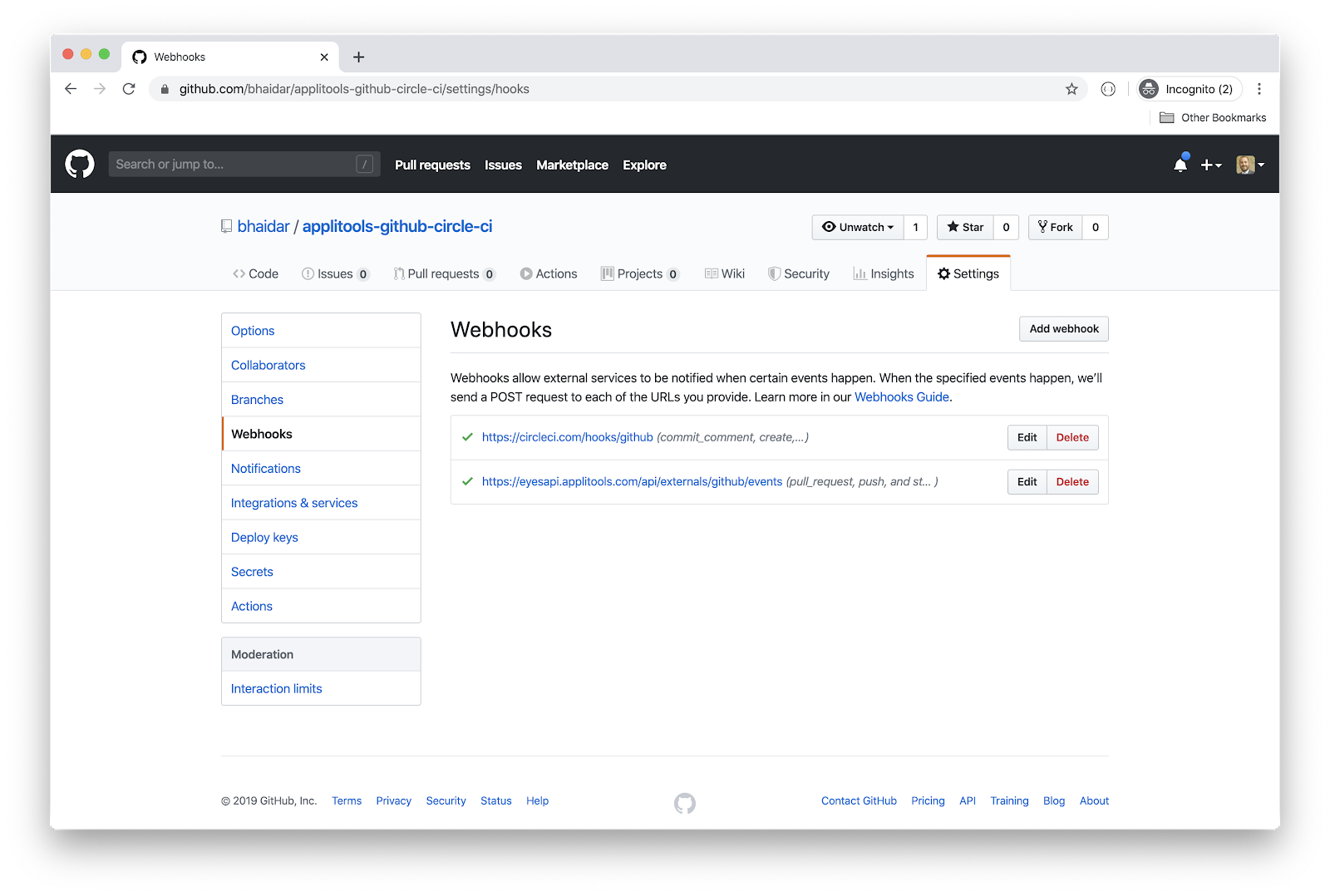
Task: Go back using browser back arrow
Action: pyautogui.click(x=71, y=89)
